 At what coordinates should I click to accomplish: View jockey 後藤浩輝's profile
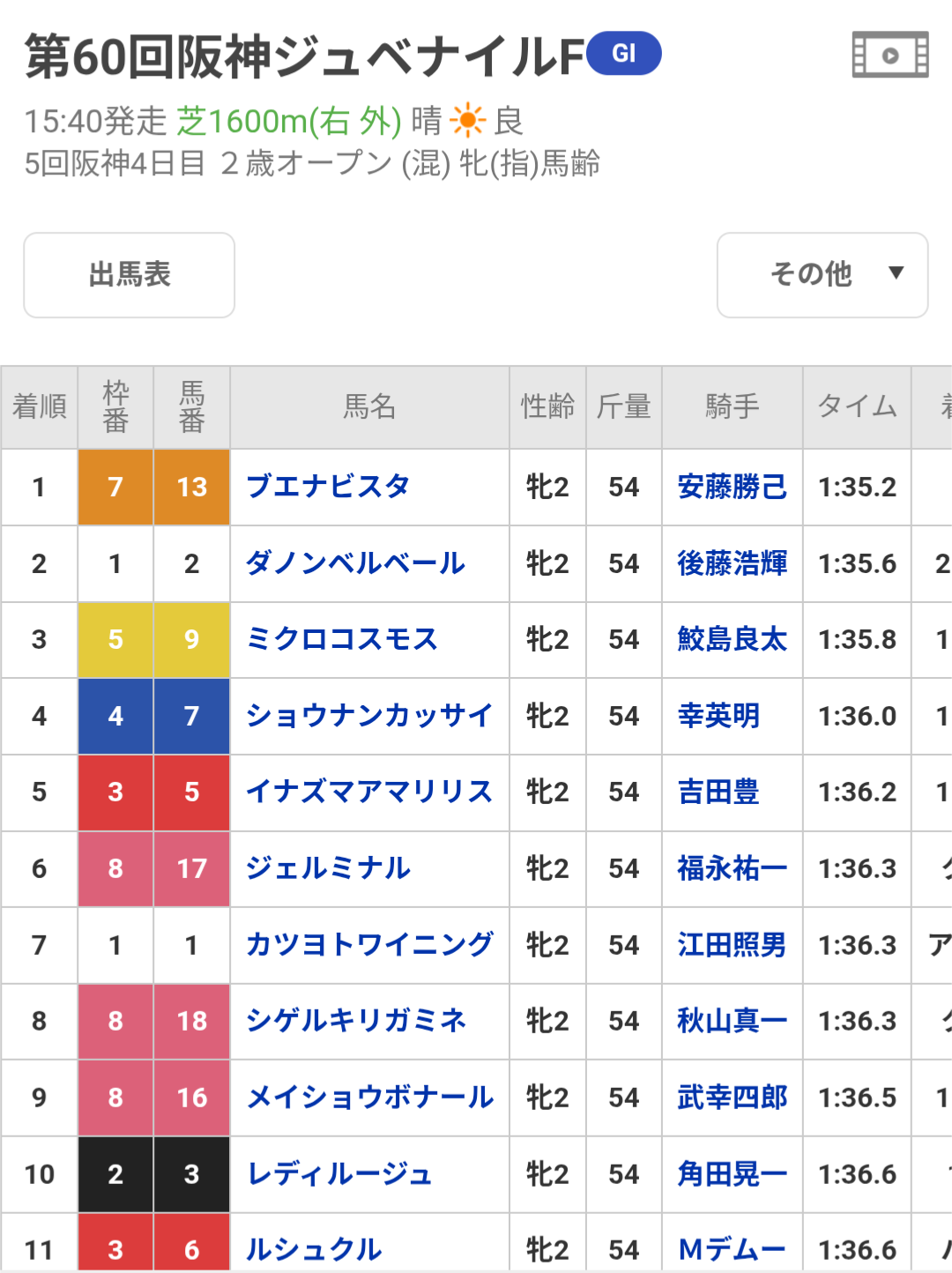click(732, 563)
